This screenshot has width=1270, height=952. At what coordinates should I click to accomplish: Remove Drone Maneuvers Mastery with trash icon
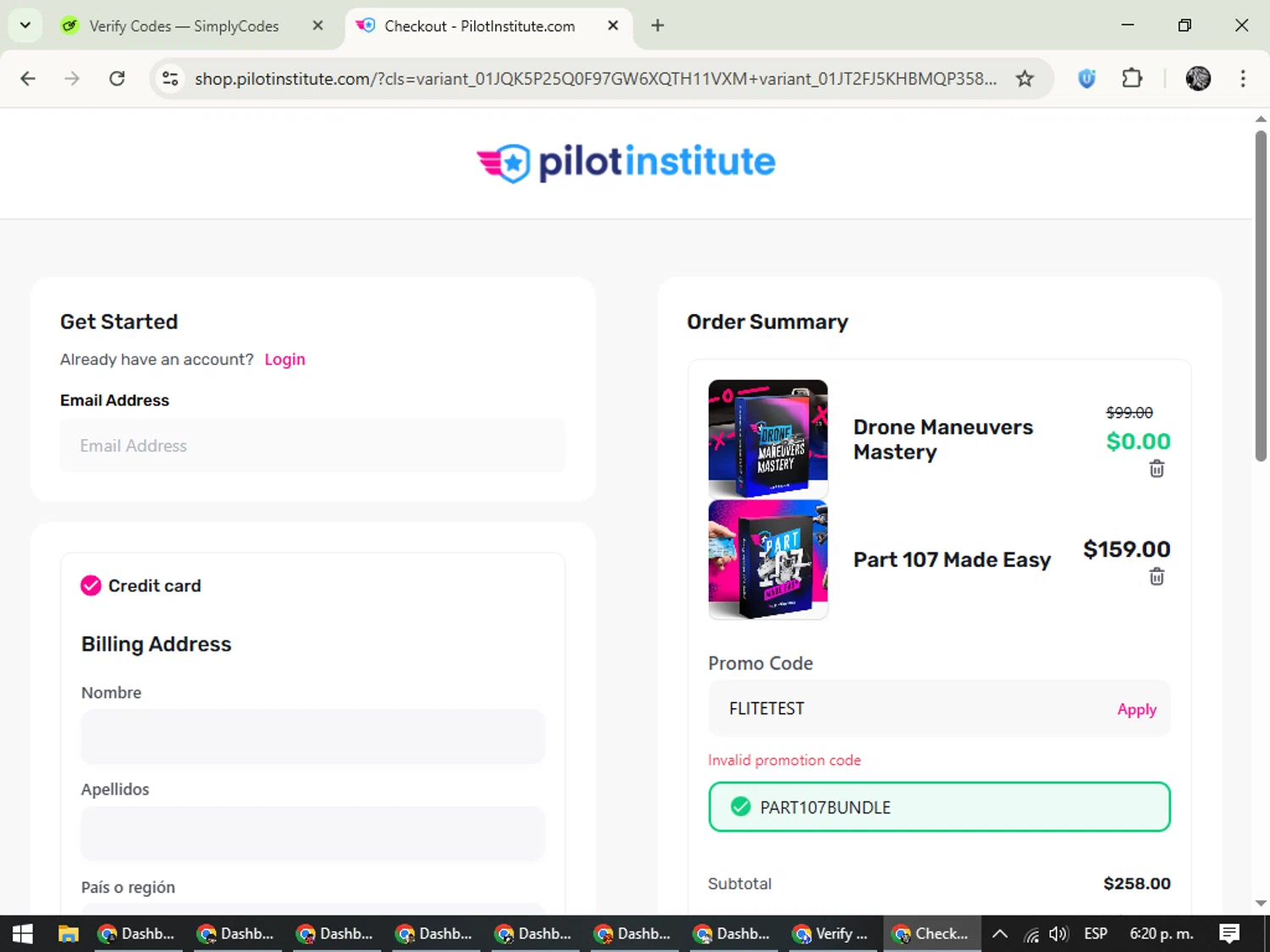[x=1157, y=469]
